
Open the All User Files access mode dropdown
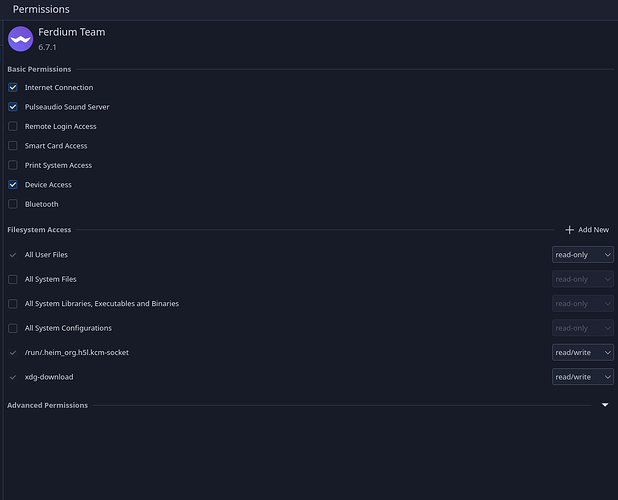583,255
